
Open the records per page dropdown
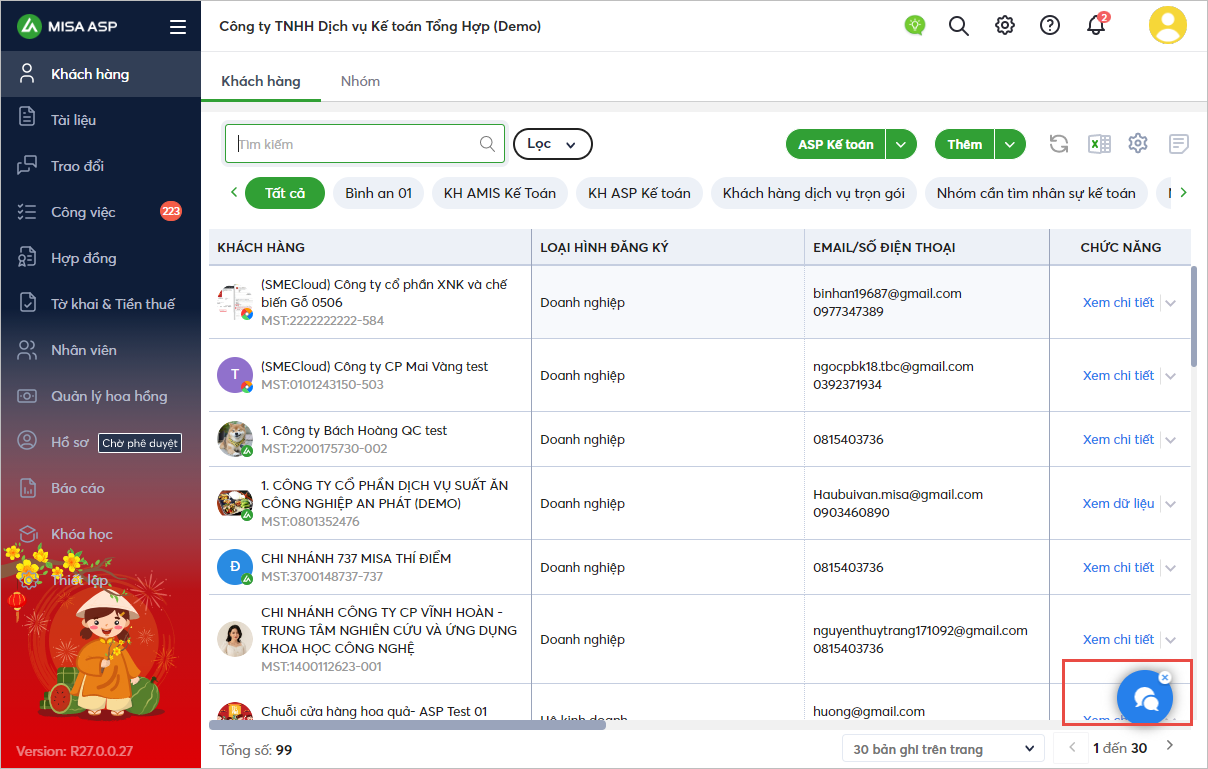(x=942, y=749)
